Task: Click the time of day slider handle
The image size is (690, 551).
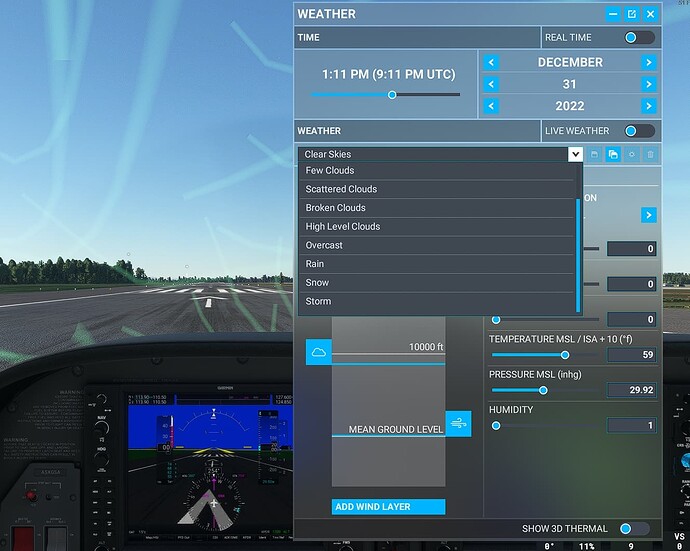Action: 392,95
